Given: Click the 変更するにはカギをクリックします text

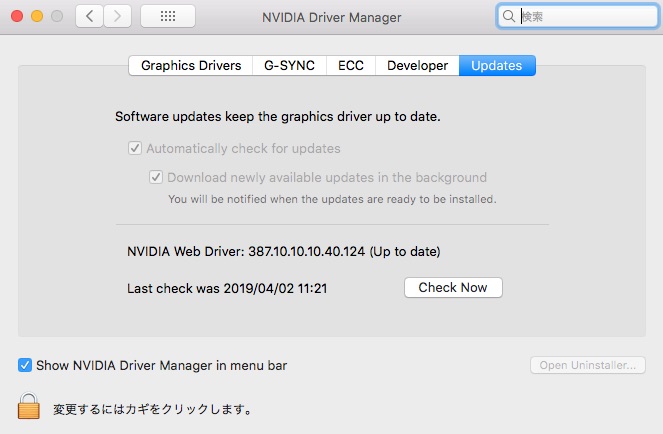Looking at the screenshot, I should 153,409.
